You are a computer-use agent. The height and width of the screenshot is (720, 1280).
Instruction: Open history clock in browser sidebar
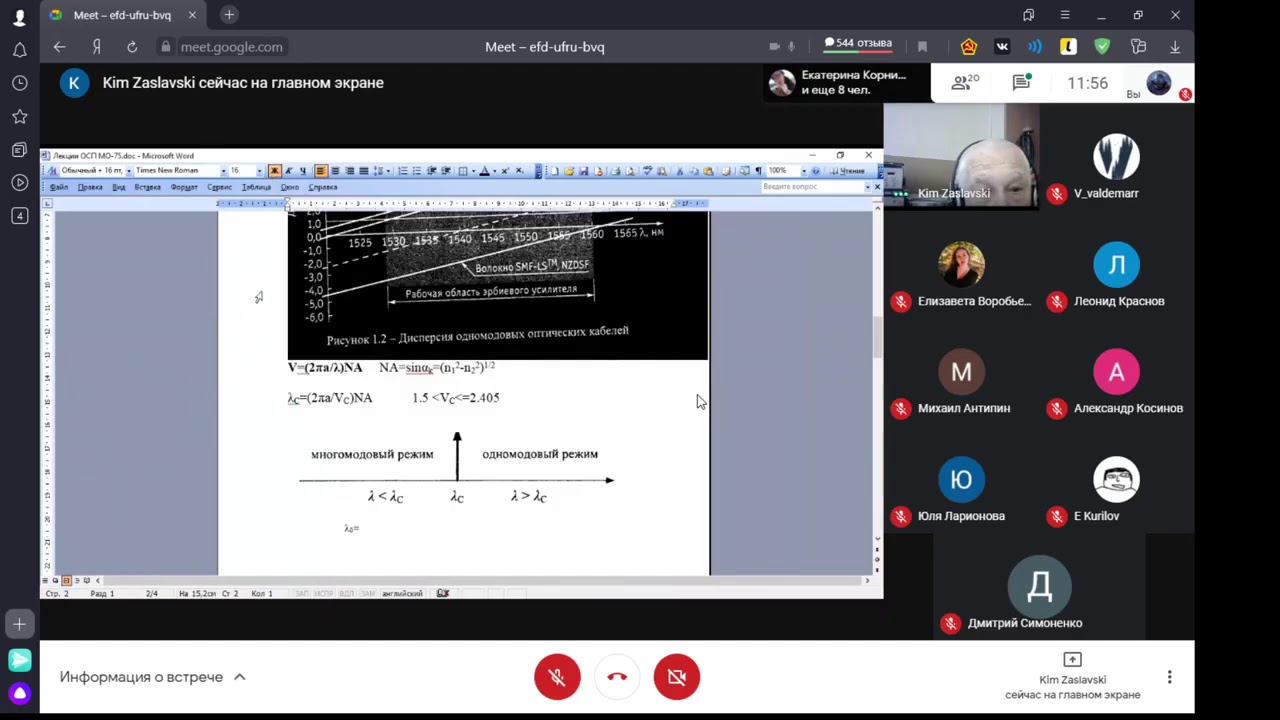click(19, 83)
